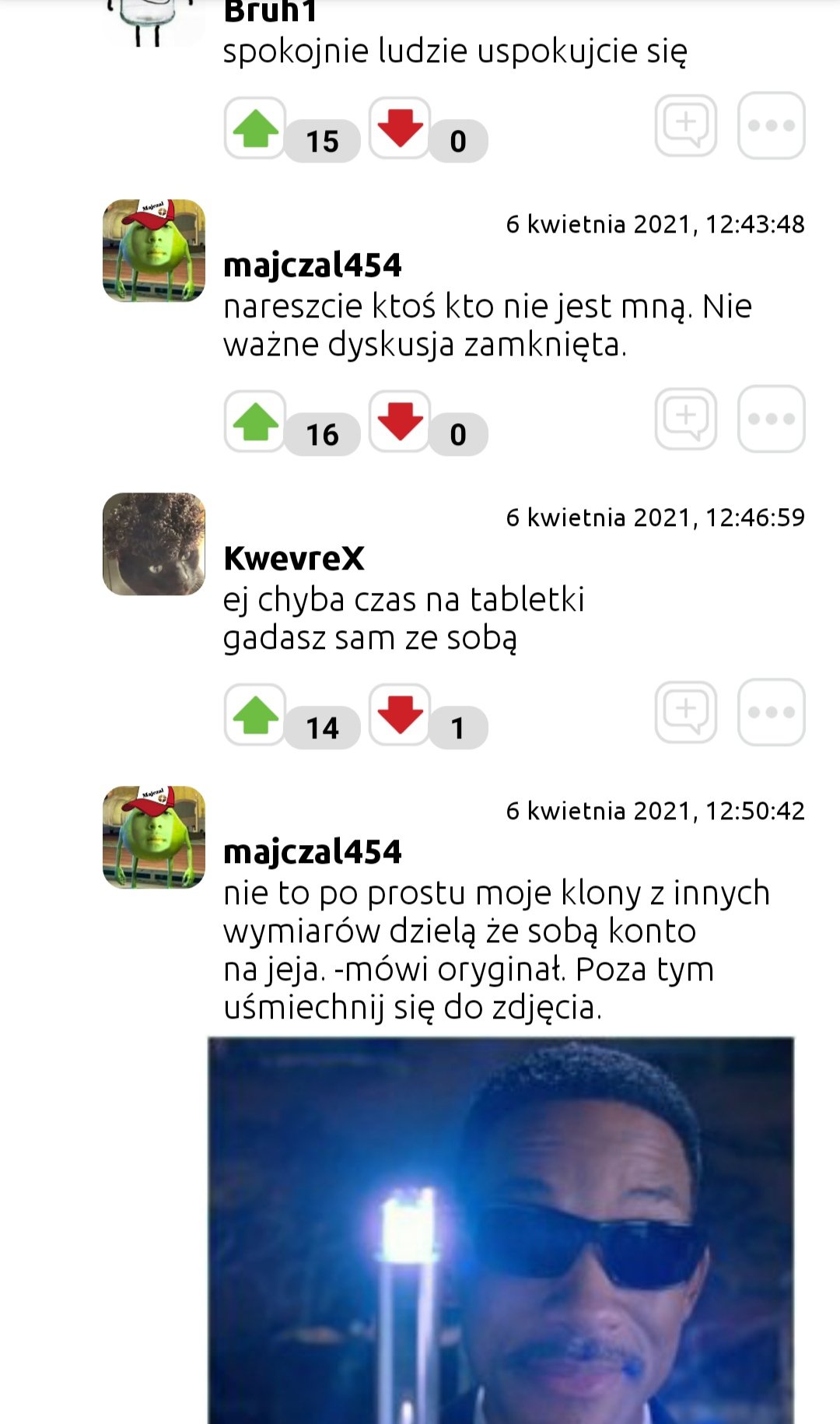Tap KwevreX's curly-hair avatar

154,544
